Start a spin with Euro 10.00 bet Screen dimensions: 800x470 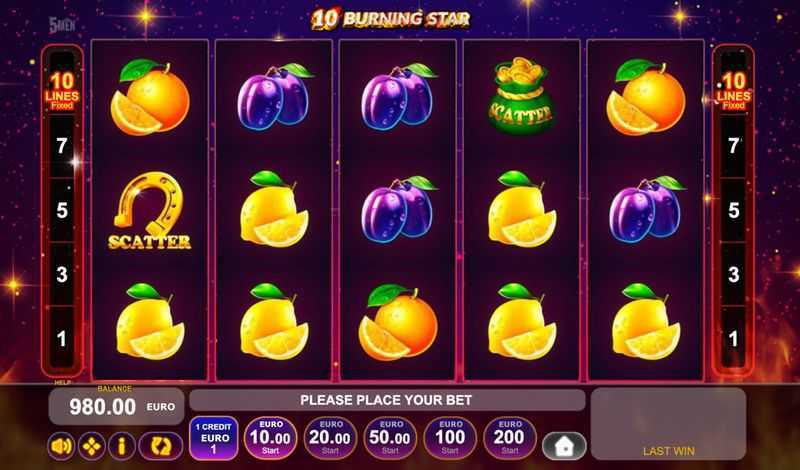coord(270,438)
